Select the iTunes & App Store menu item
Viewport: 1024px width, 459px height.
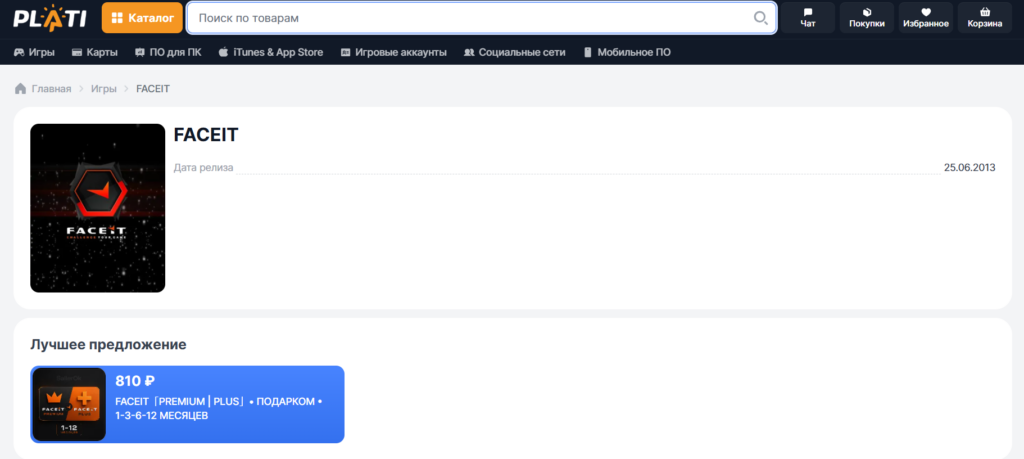click(271, 52)
